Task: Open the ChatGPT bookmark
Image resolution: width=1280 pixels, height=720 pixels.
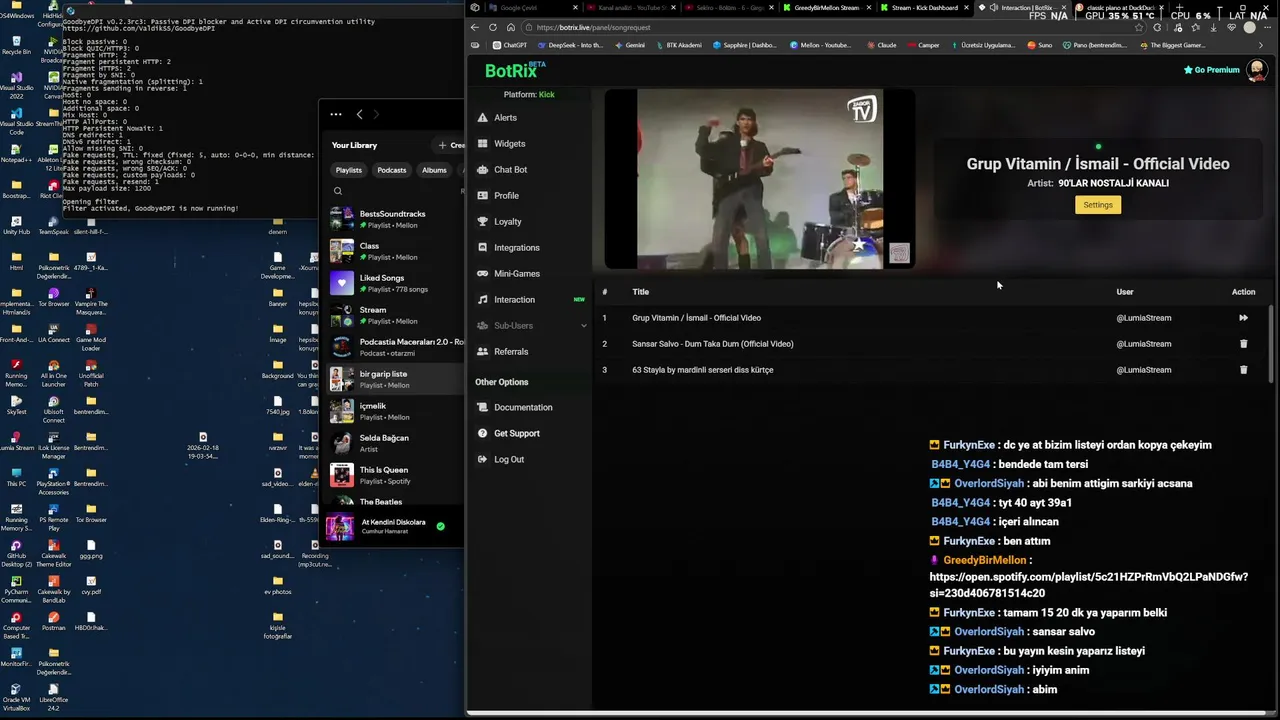Action: tap(510, 45)
